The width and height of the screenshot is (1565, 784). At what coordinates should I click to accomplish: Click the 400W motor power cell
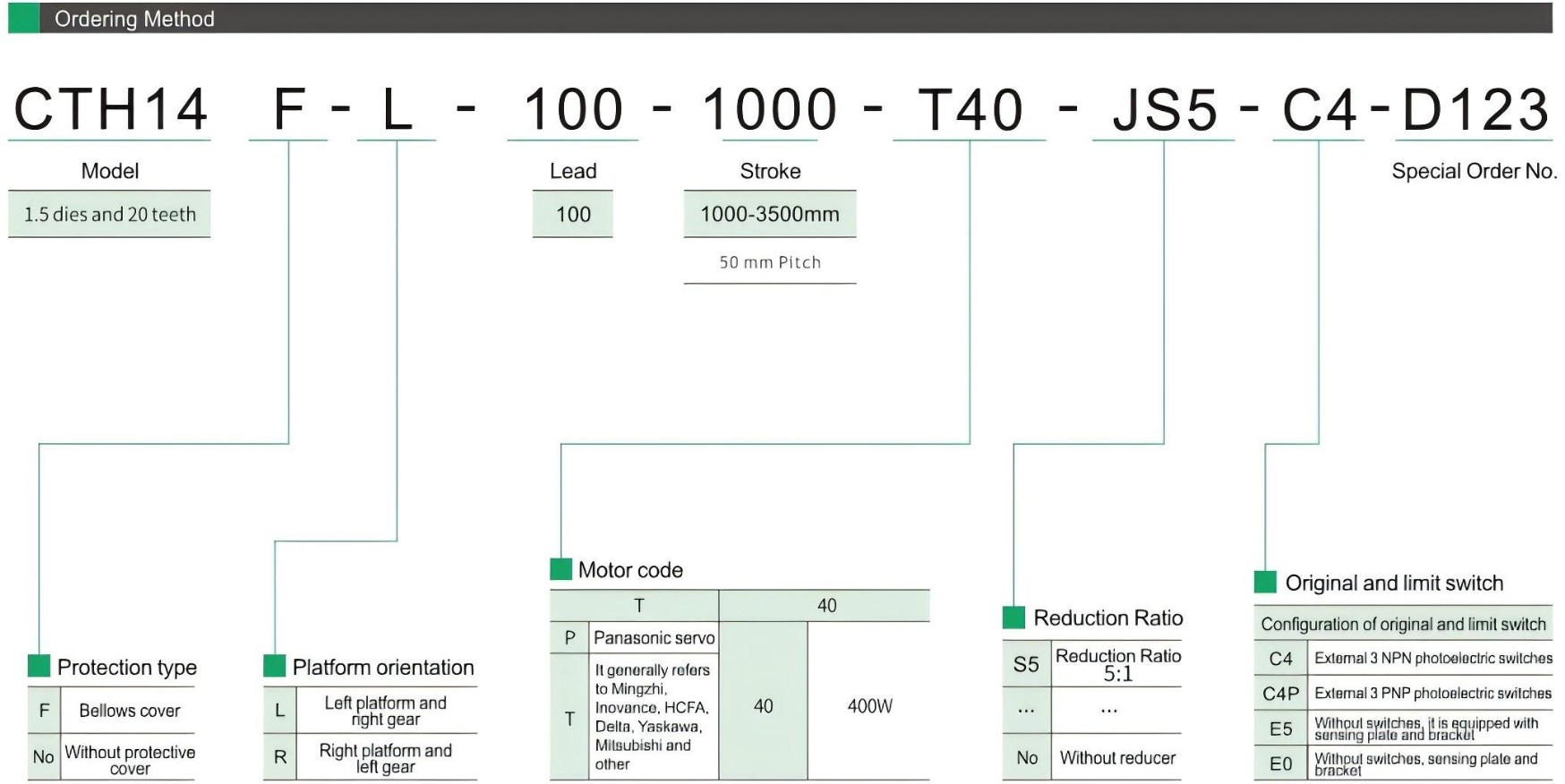pos(869,706)
